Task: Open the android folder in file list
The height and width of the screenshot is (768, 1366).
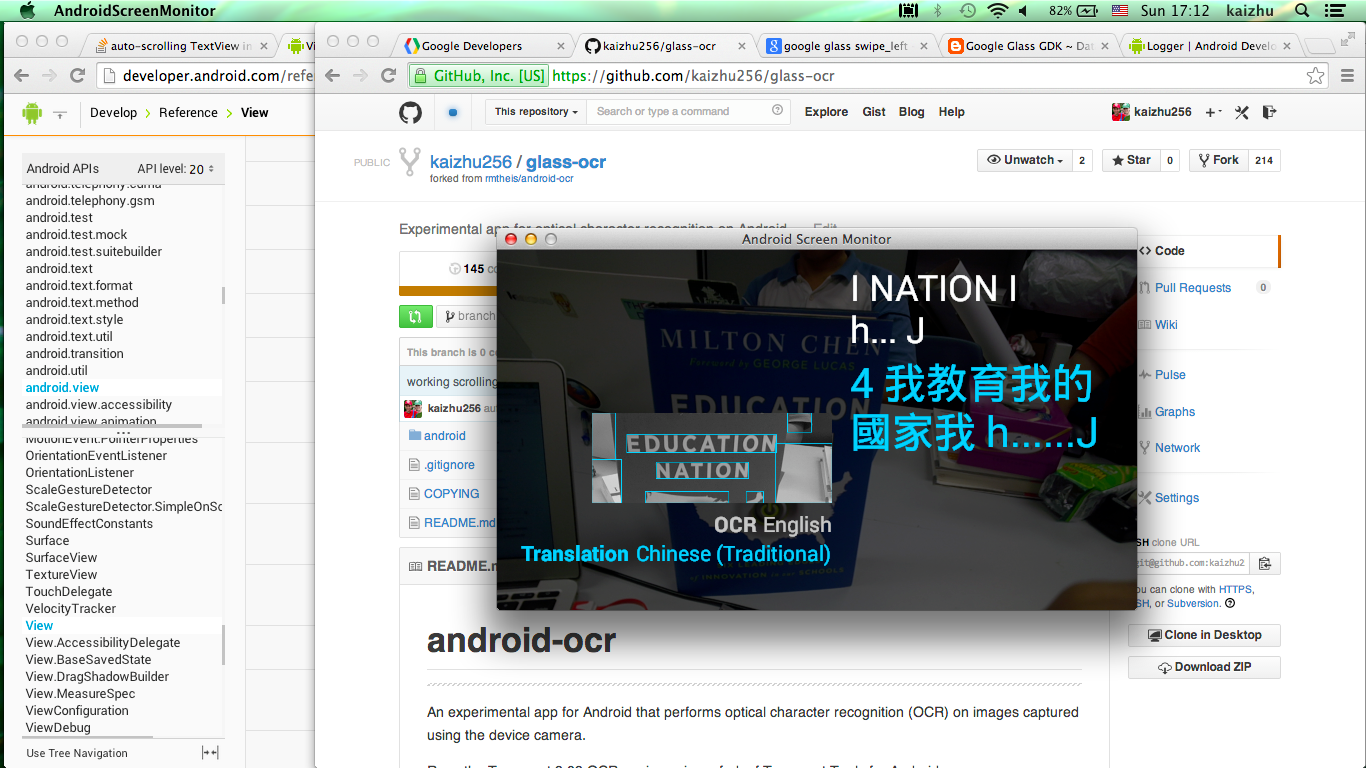Action: tap(445, 436)
